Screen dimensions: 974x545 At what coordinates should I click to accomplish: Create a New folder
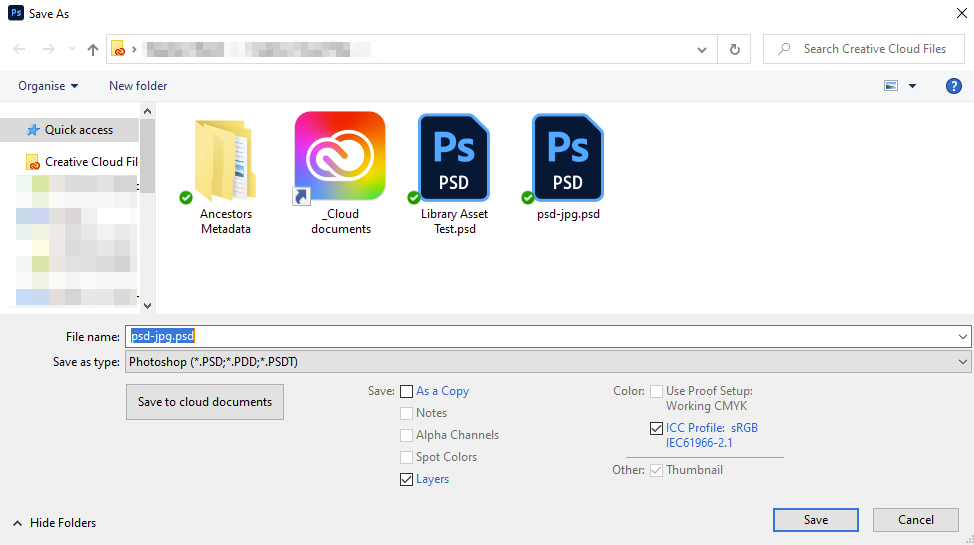pyautogui.click(x=138, y=86)
